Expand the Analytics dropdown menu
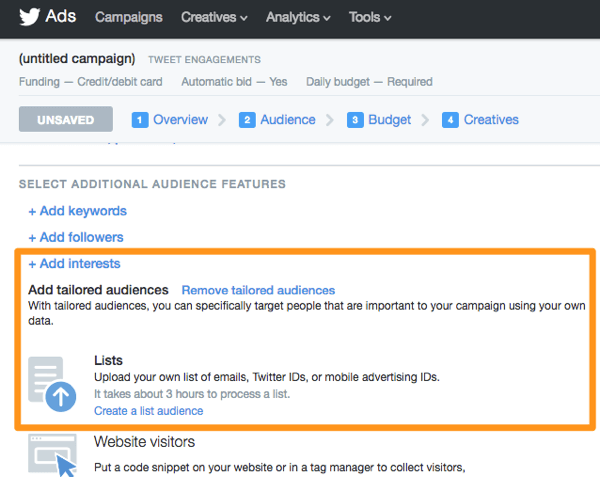Viewport: 600px width, 477px height. point(298,17)
